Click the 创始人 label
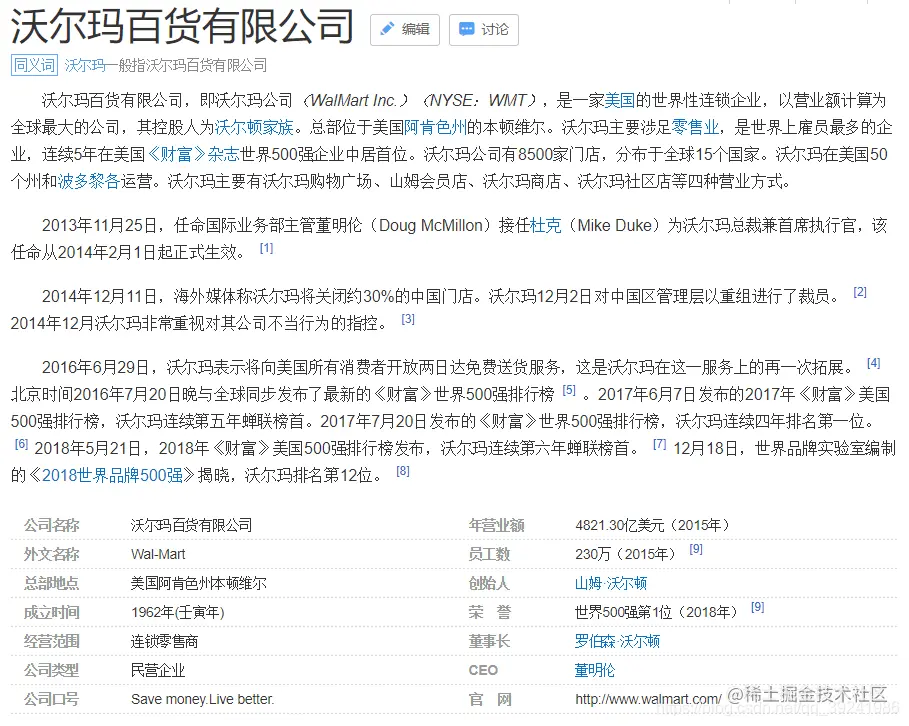909x726 pixels. 489,583
